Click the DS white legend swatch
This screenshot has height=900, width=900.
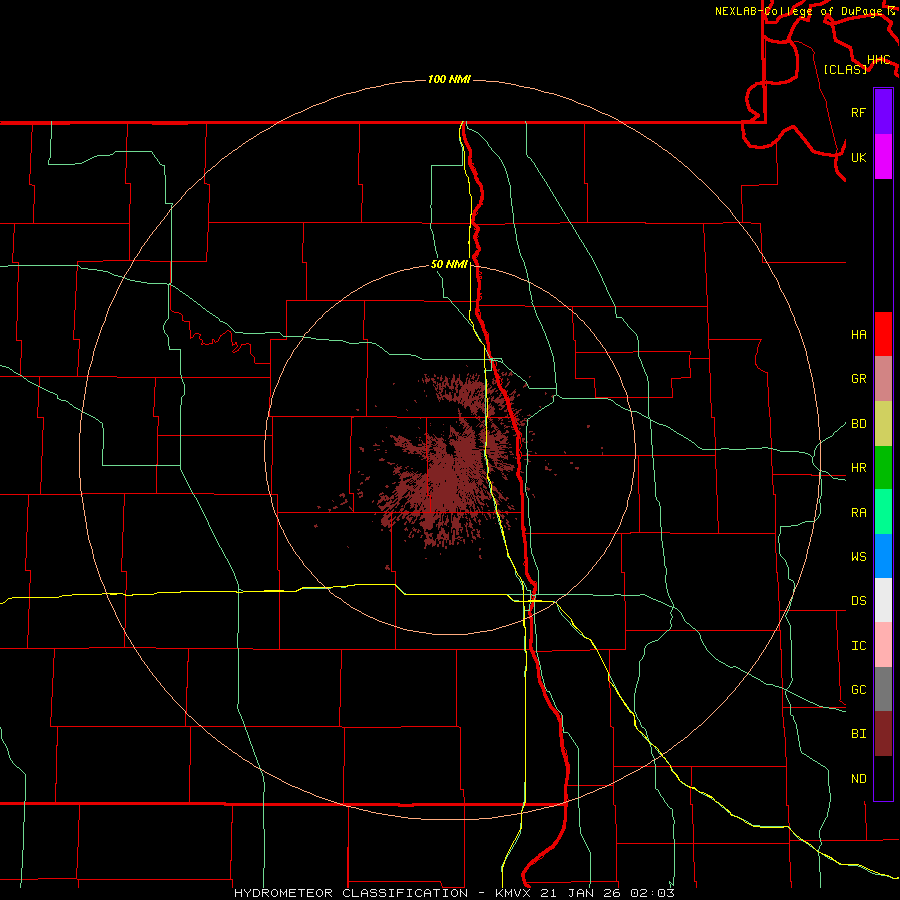883,600
